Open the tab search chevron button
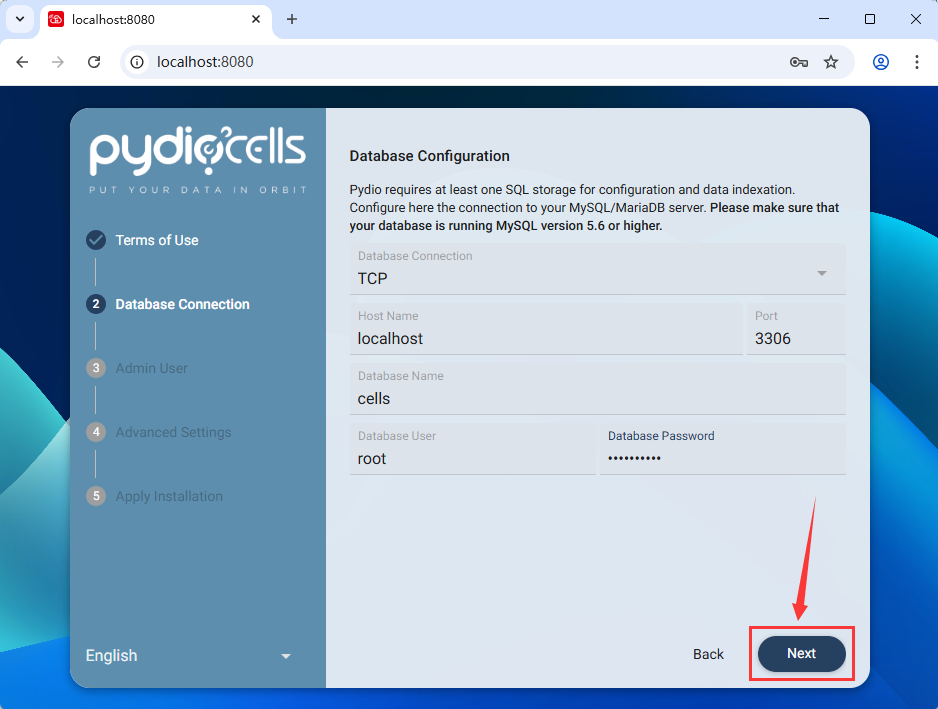This screenshot has height=709, width=938. pos(20,19)
